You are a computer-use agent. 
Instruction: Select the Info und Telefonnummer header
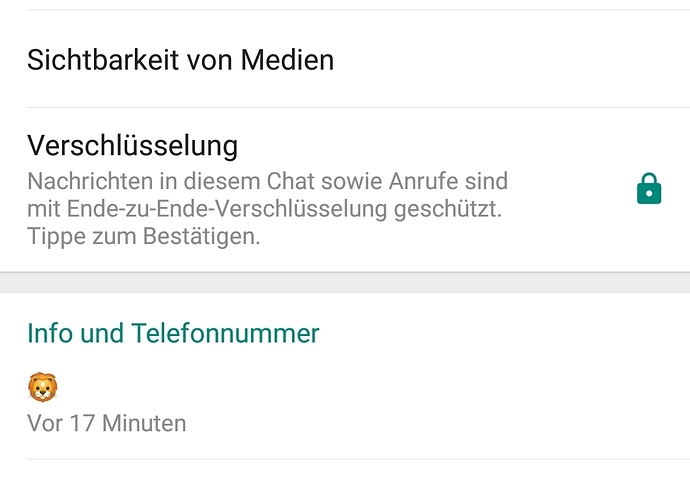[x=173, y=333]
